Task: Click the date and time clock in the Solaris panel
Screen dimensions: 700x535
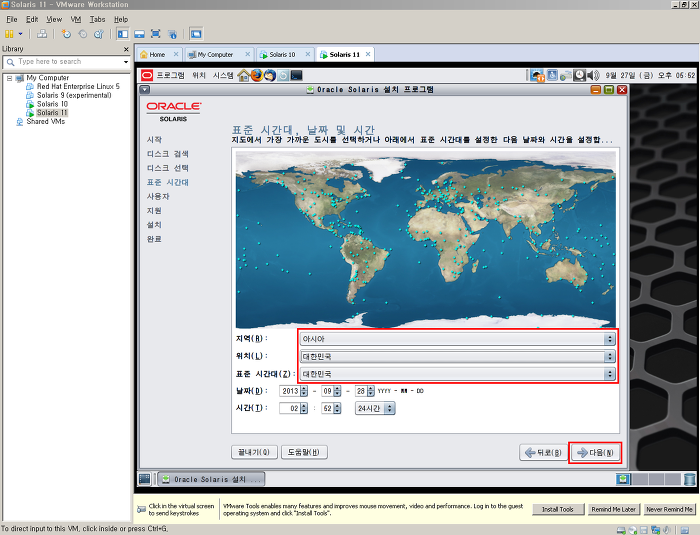Action: (650, 75)
